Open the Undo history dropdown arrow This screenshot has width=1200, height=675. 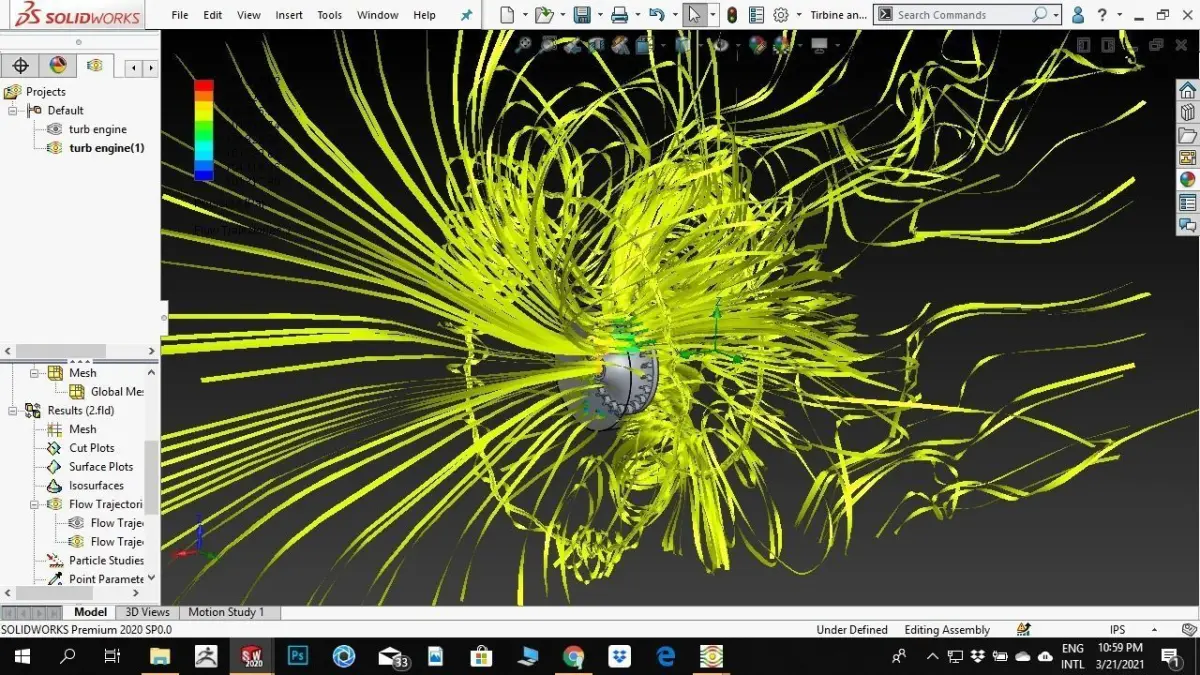coord(673,15)
